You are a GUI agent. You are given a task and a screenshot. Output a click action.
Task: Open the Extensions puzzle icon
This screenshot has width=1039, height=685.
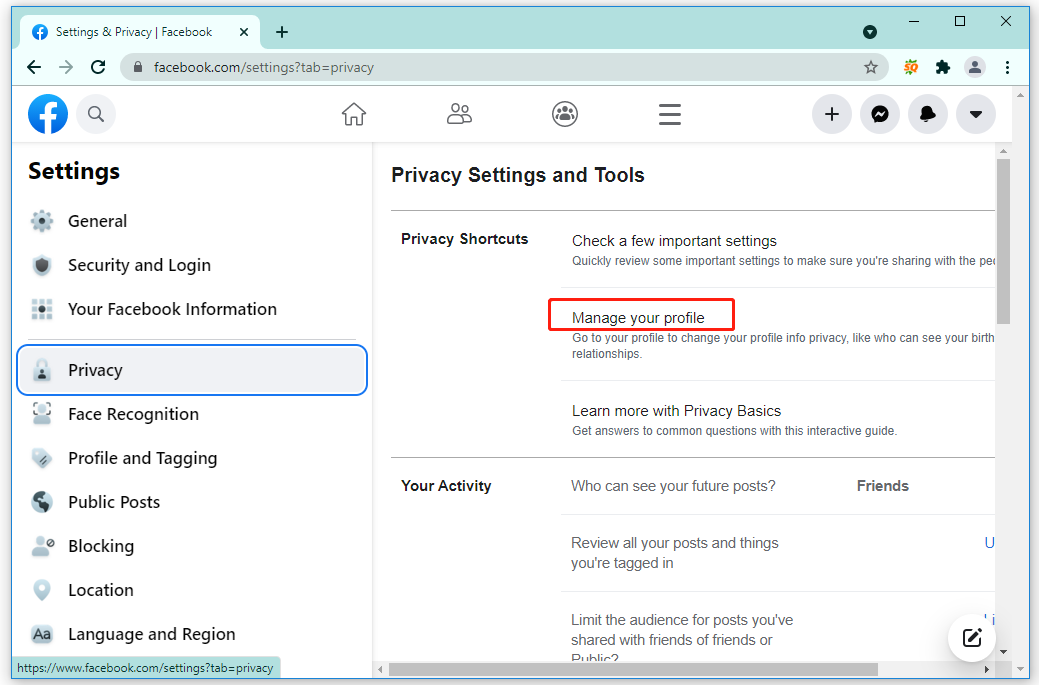click(942, 67)
